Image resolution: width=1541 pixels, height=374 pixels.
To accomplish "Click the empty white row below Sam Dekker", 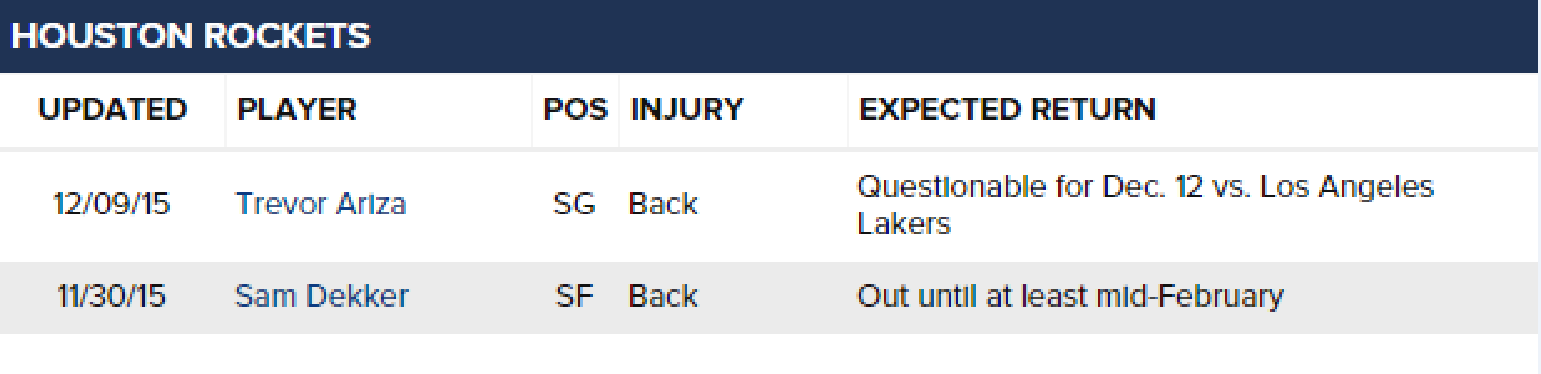I will tap(768, 354).
